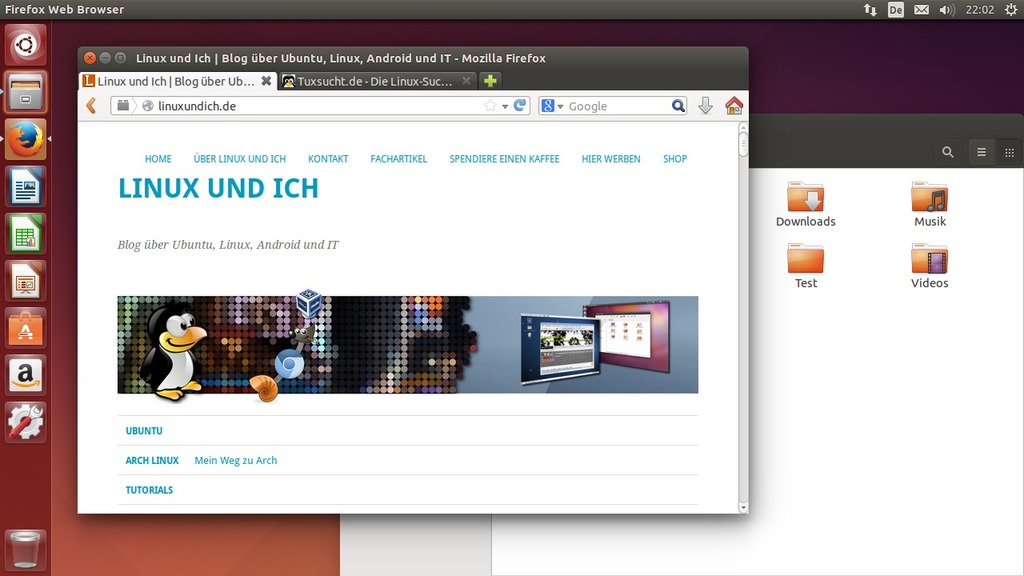1024x576 pixels.
Task: Click the search magnifier in the file manager
Action: click(x=948, y=152)
